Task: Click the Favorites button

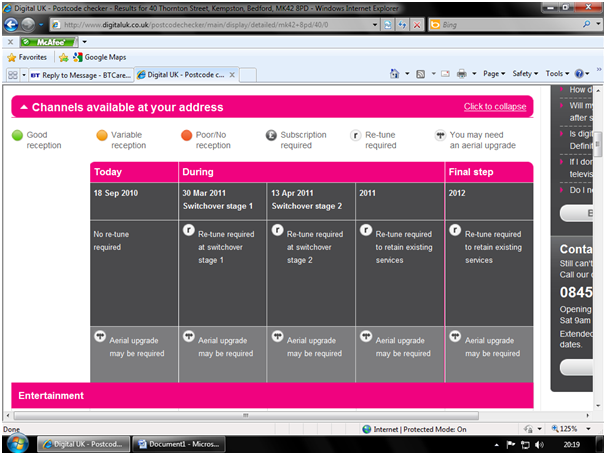Action: [x=28, y=58]
